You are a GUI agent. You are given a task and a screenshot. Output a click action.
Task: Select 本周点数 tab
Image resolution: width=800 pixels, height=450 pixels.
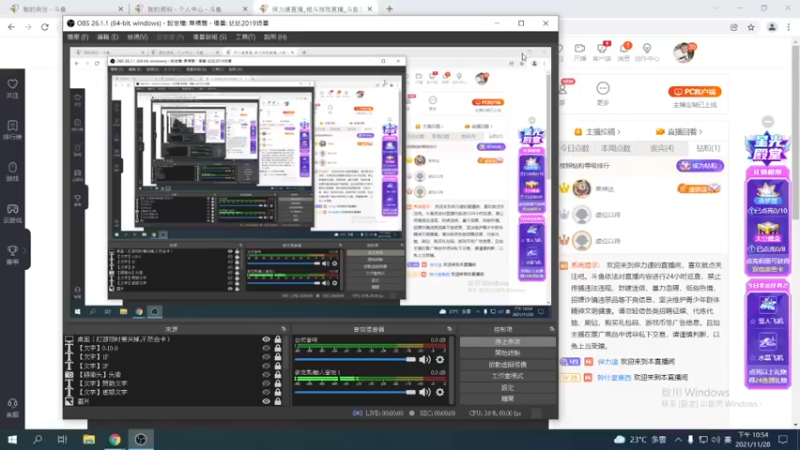click(616, 148)
